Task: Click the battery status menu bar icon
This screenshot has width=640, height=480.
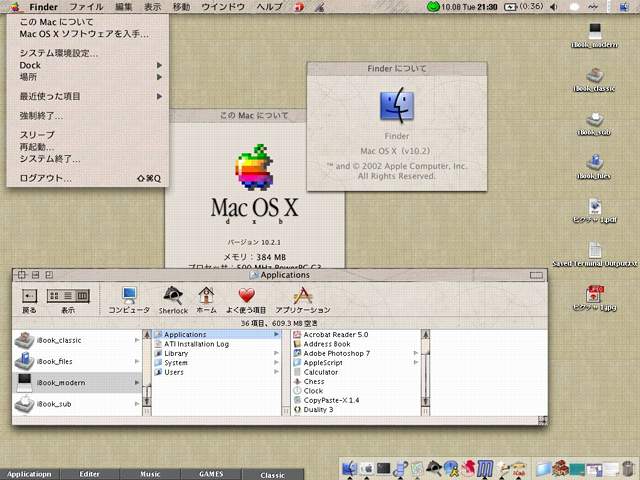Action: [x=524, y=7]
